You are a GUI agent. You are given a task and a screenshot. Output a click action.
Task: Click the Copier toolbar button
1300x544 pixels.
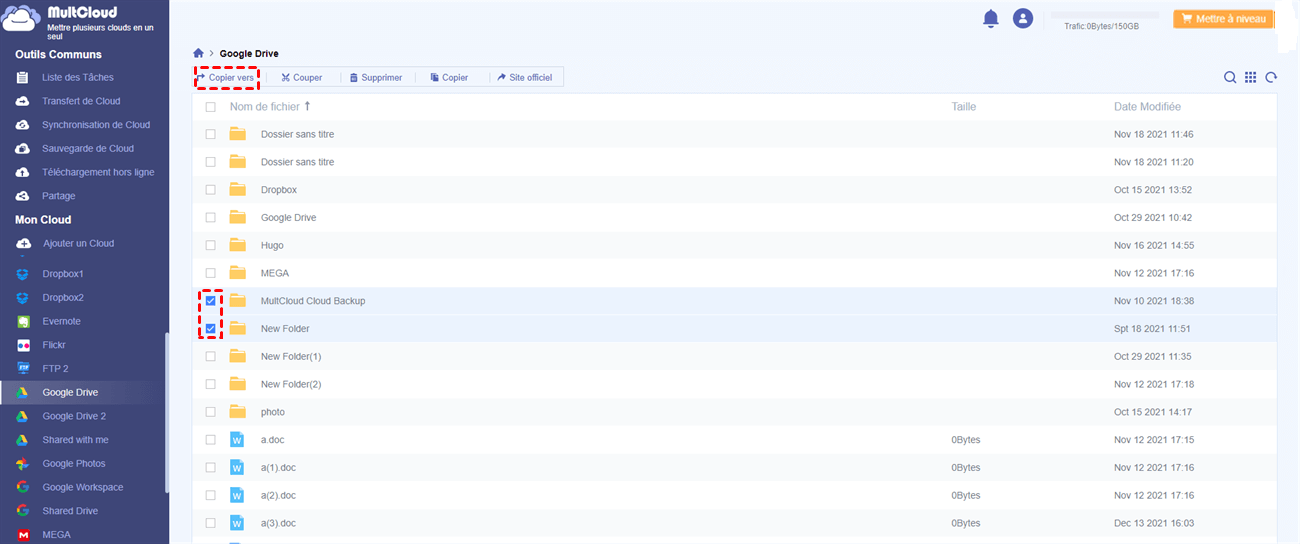tap(449, 77)
